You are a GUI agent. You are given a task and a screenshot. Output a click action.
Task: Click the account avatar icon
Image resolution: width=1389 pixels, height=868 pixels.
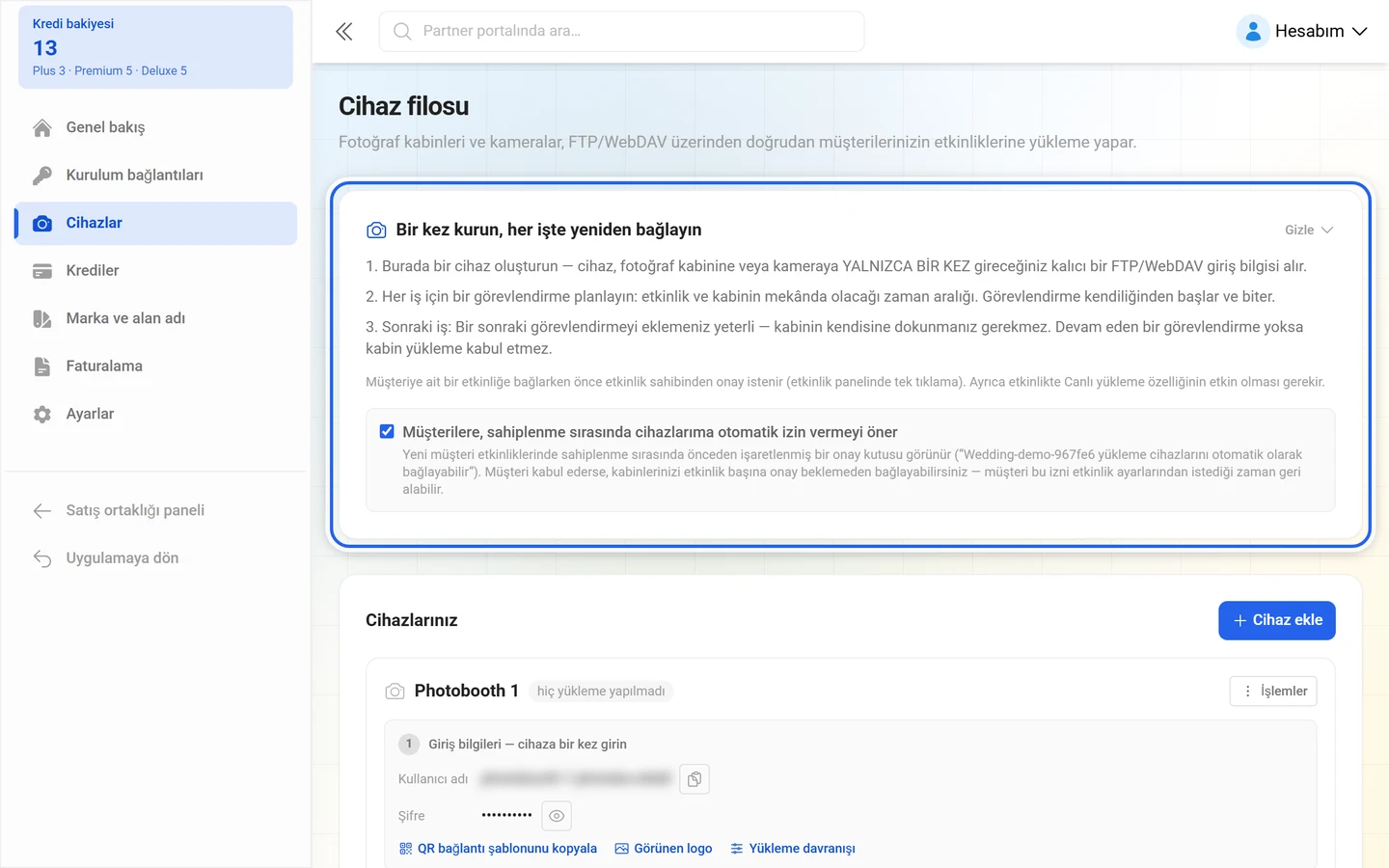pos(1252,32)
